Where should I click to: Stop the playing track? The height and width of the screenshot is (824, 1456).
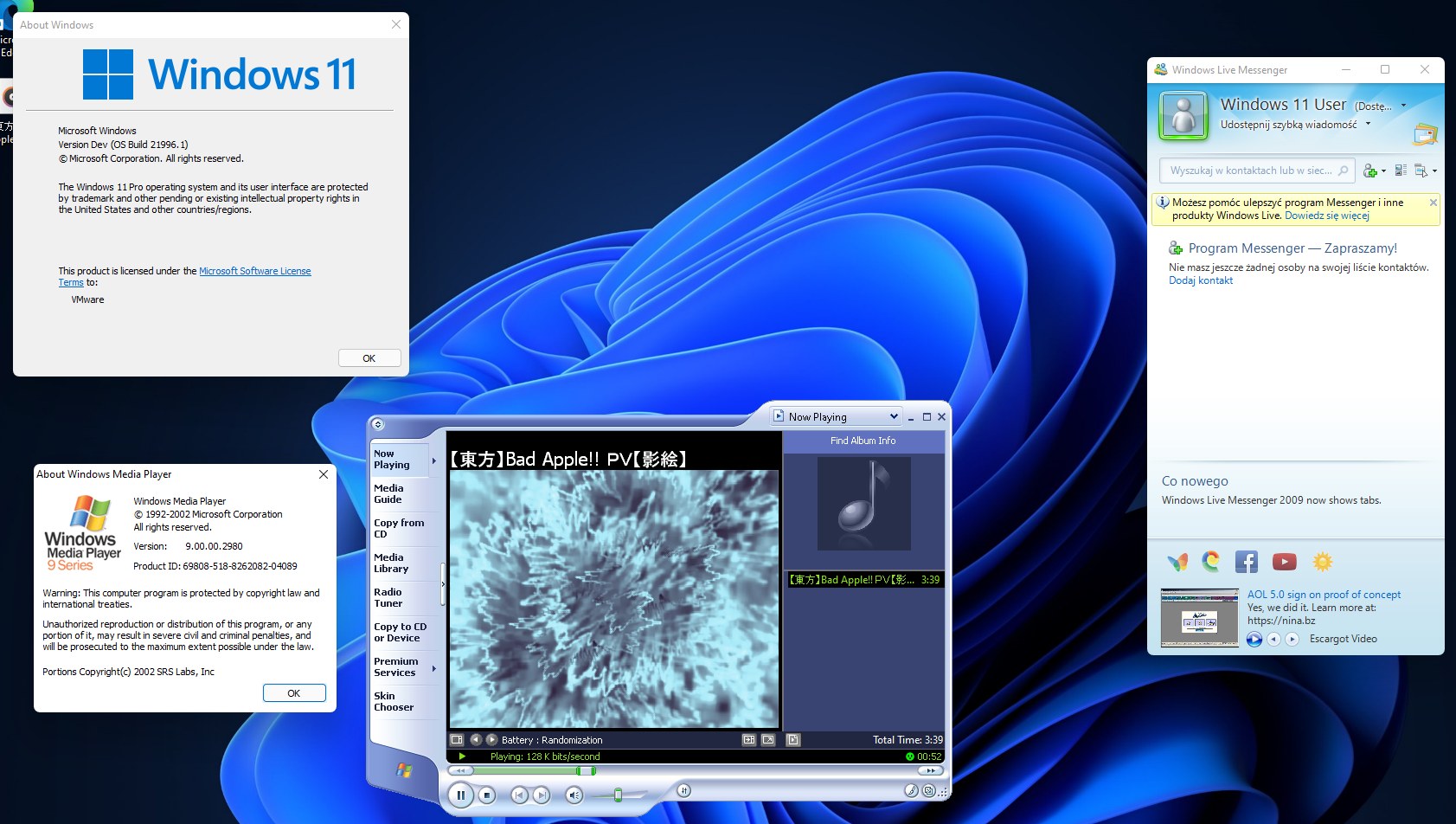[487, 795]
